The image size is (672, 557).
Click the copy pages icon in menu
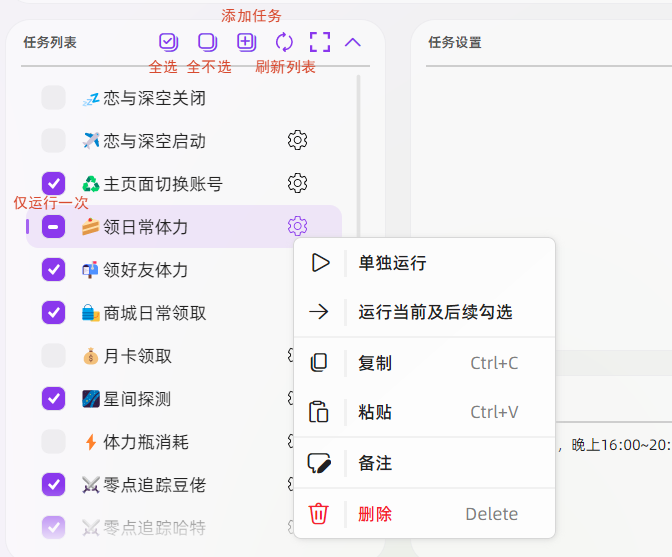pos(319,362)
